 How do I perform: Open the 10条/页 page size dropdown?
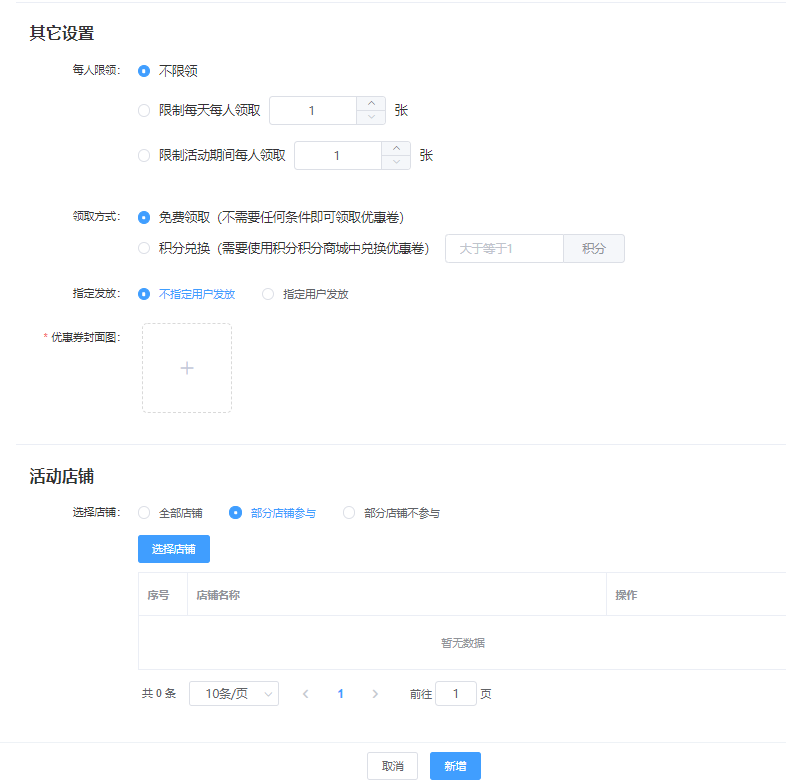(x=235, y=694)
